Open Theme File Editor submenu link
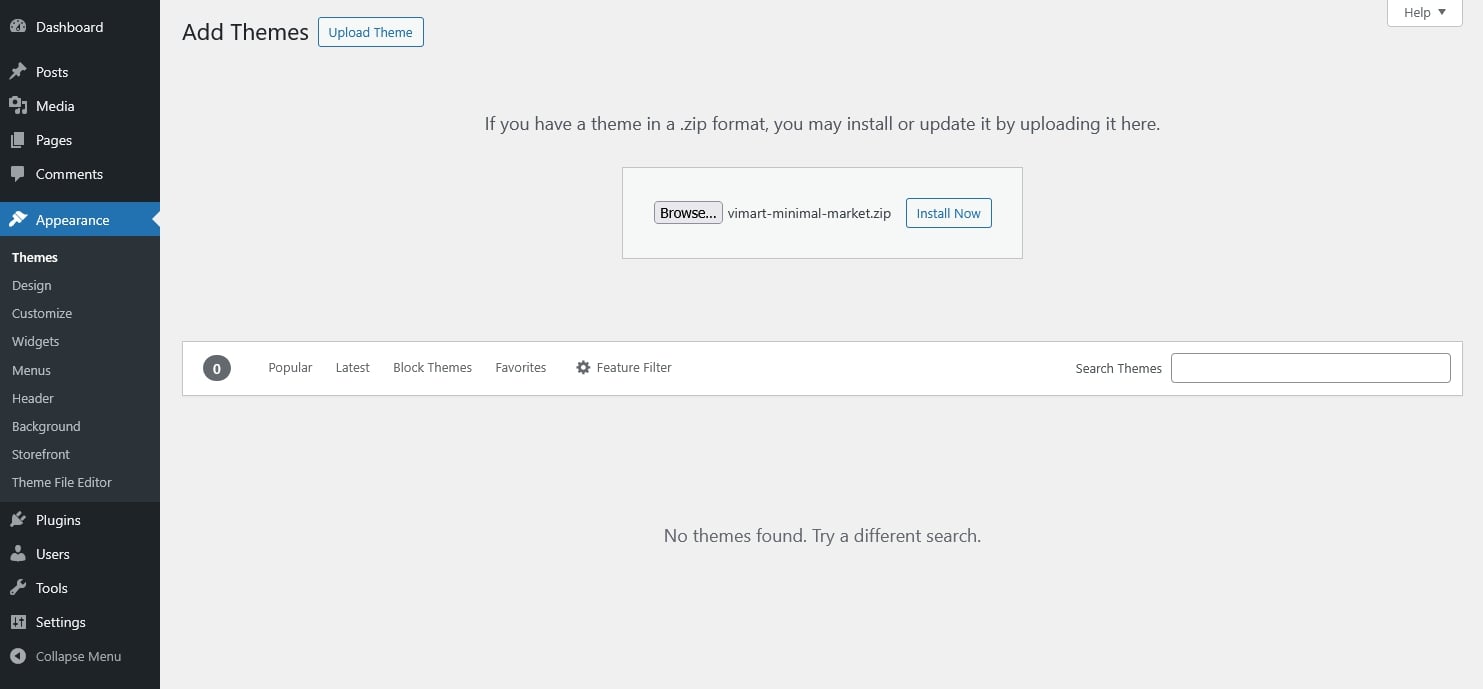 coord(62,482)
